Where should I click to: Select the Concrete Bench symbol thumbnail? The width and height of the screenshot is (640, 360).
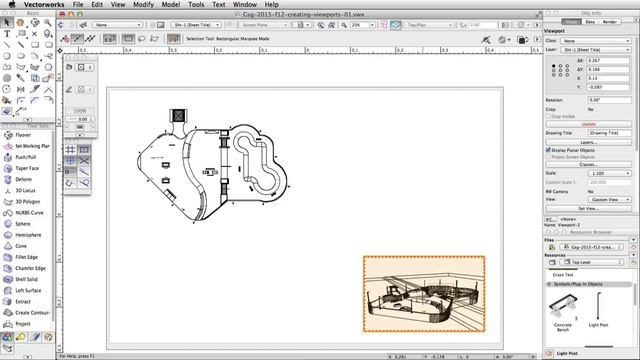[563, 307]
